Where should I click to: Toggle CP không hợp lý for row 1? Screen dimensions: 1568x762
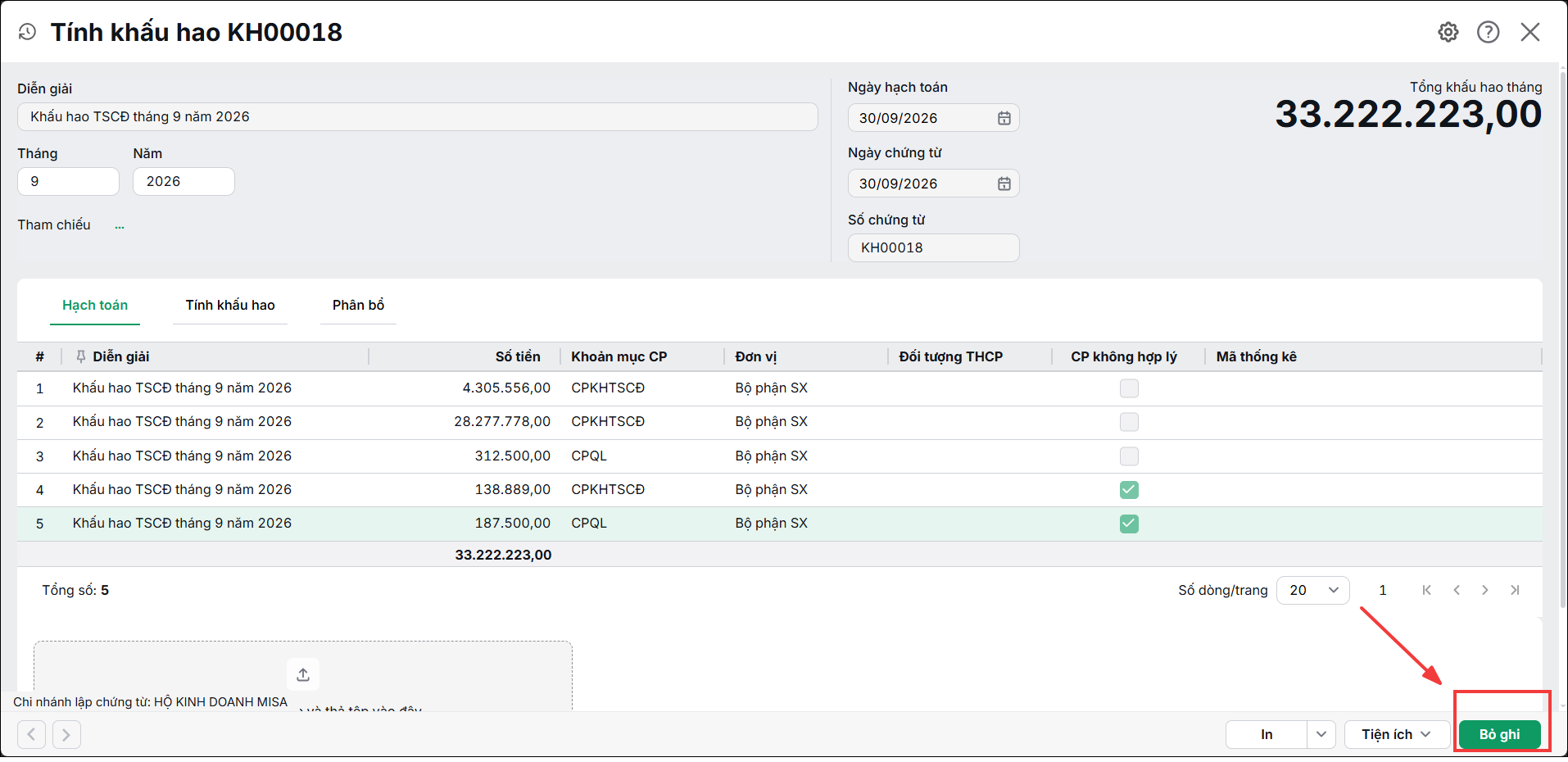click(x=1129, y=388)
